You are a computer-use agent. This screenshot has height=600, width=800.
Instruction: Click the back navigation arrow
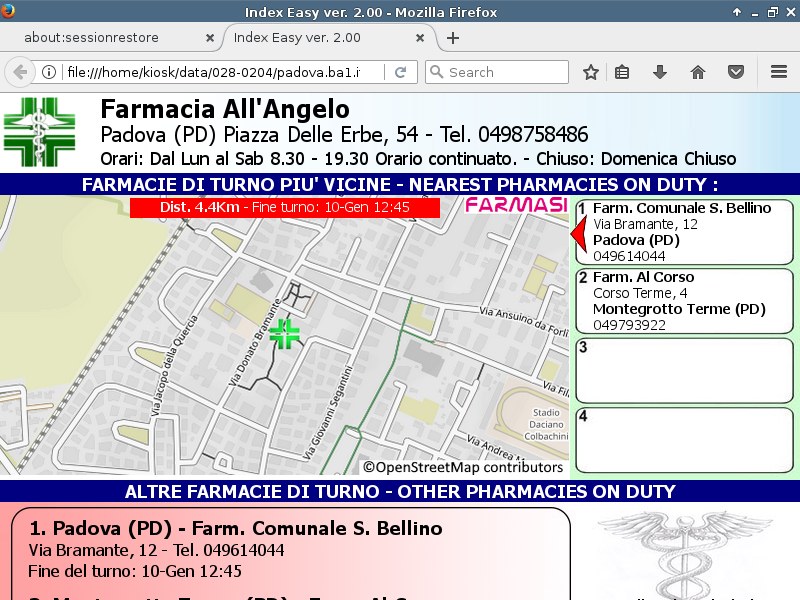pyautogui.click(x=19, y=72)
